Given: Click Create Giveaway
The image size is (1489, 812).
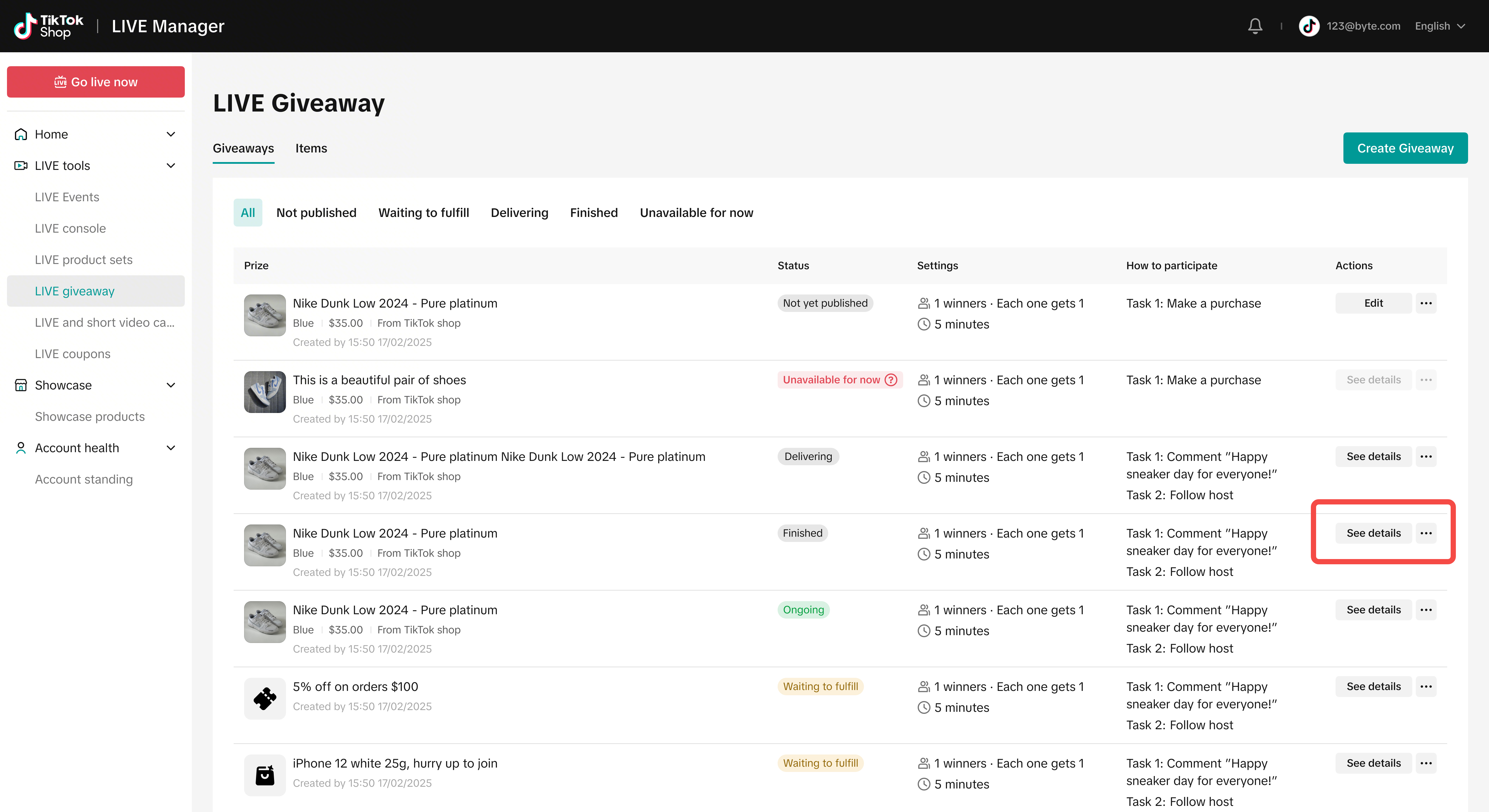Looking at the screenshot, I should coord(1405,148).
